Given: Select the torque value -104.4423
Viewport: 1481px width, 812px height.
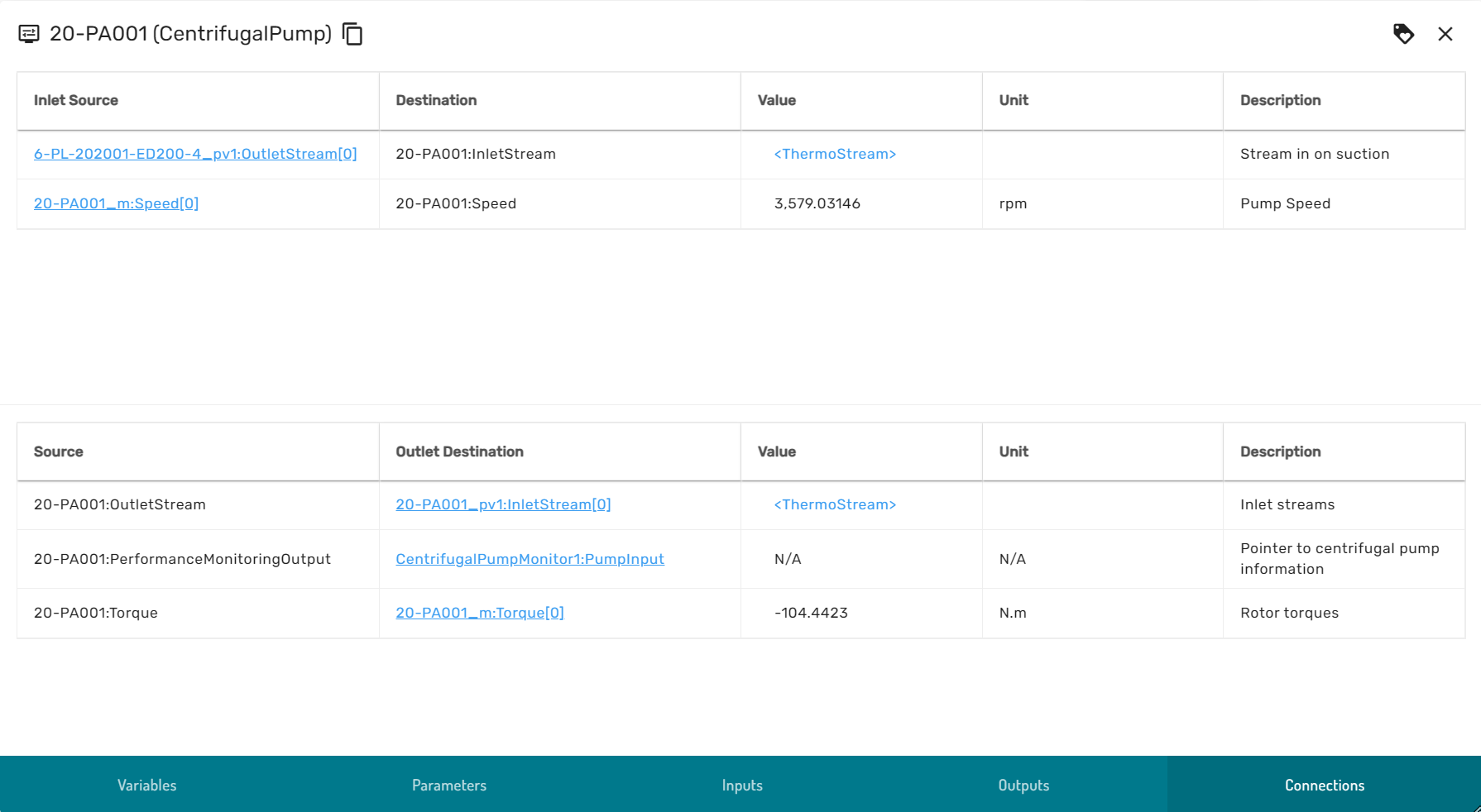Looking at the screenshot, I should pyautogui.click(x=811, y=613).
